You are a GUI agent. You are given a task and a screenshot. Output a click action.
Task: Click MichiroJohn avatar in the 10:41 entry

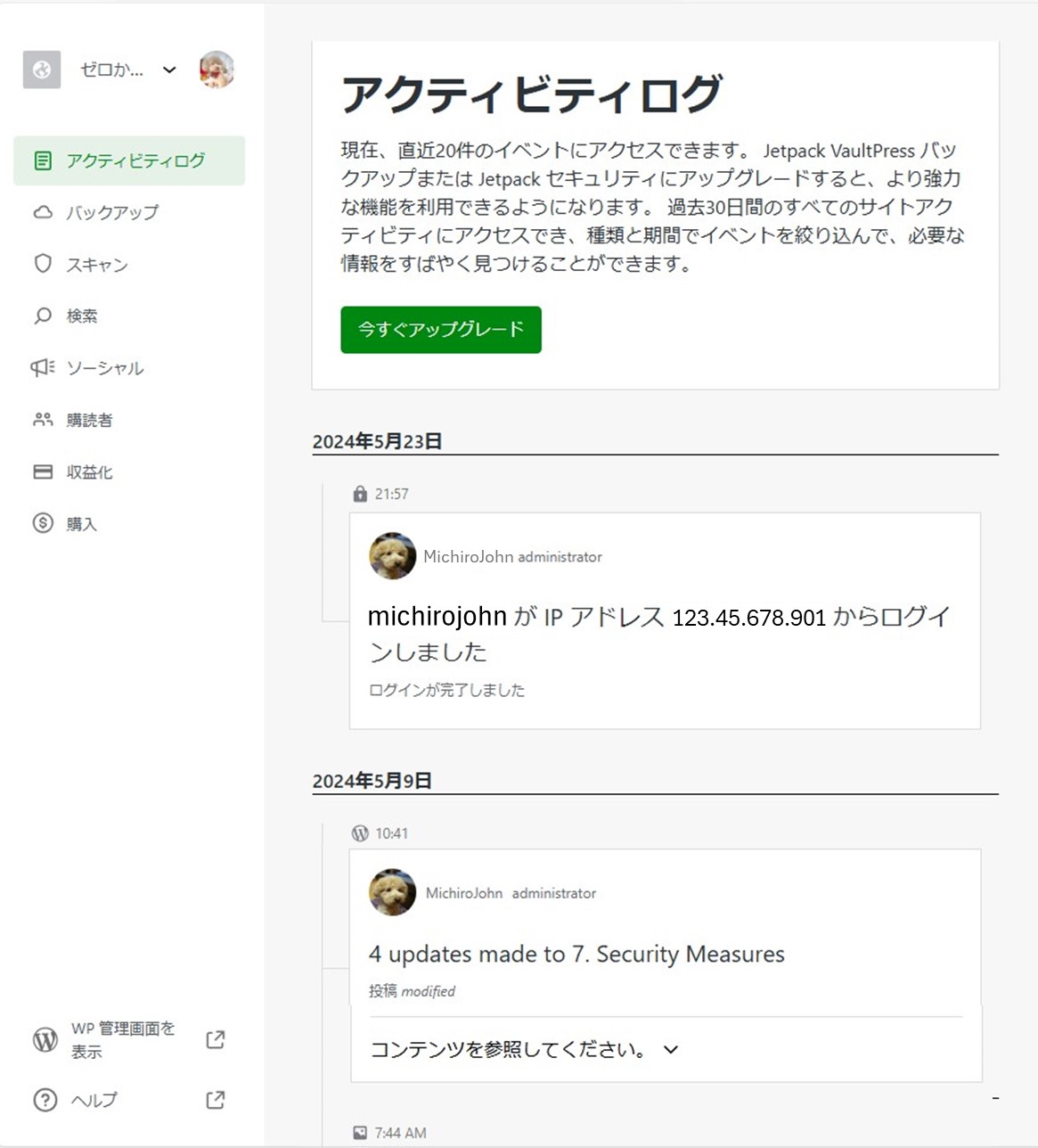[x=392, y=892]
